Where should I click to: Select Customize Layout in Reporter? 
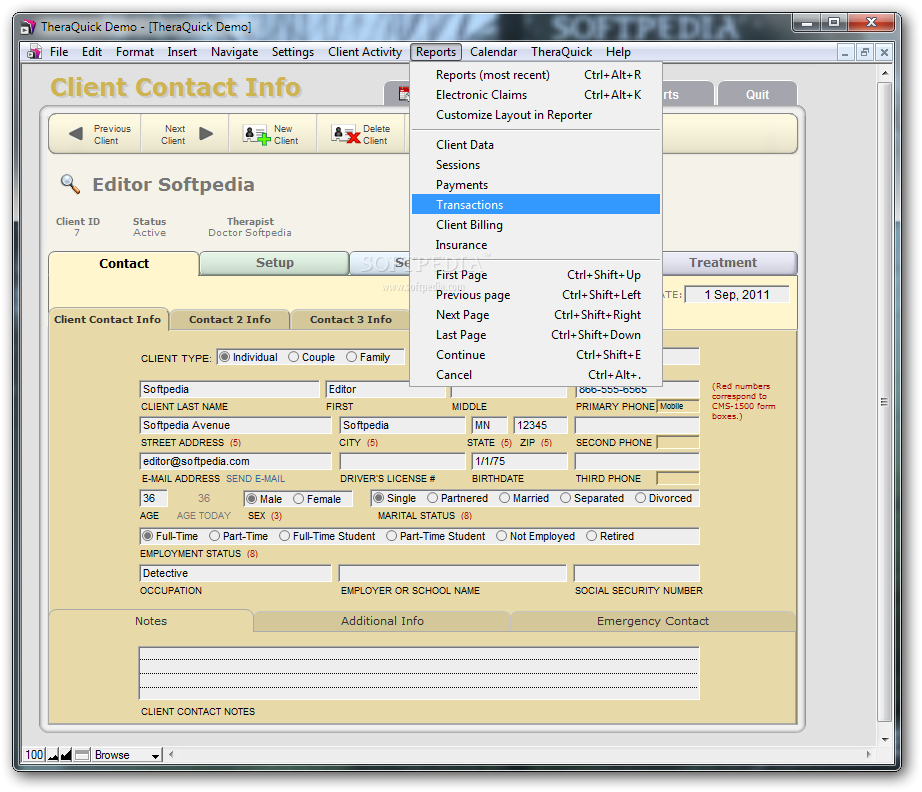[x=536, y=115]
